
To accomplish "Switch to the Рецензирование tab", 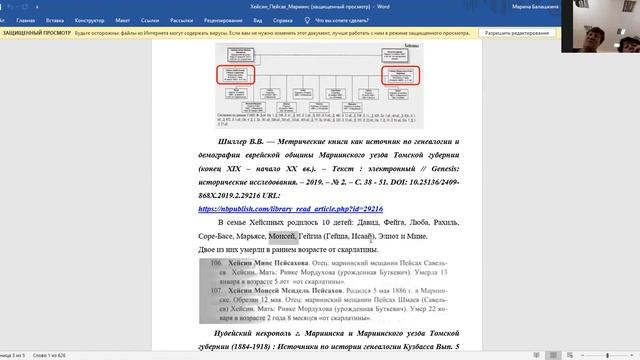I will pos(223,20).
